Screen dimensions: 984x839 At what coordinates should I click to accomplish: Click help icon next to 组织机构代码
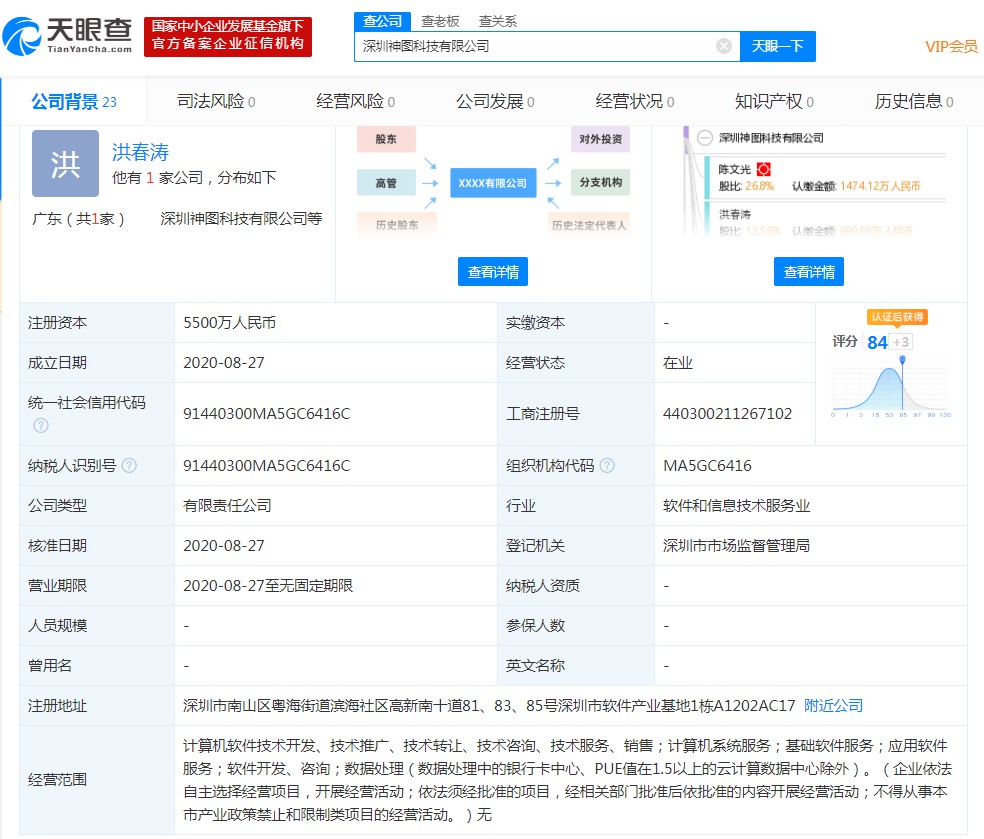(607, 466)
